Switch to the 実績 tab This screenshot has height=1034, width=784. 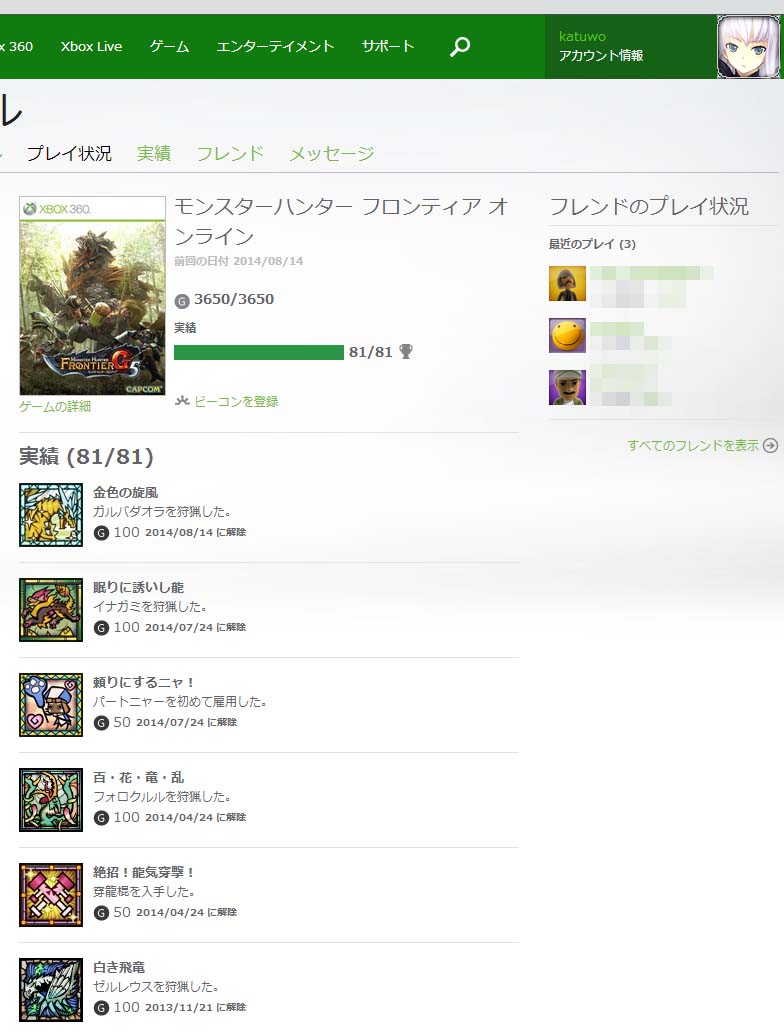coord(154,154)
